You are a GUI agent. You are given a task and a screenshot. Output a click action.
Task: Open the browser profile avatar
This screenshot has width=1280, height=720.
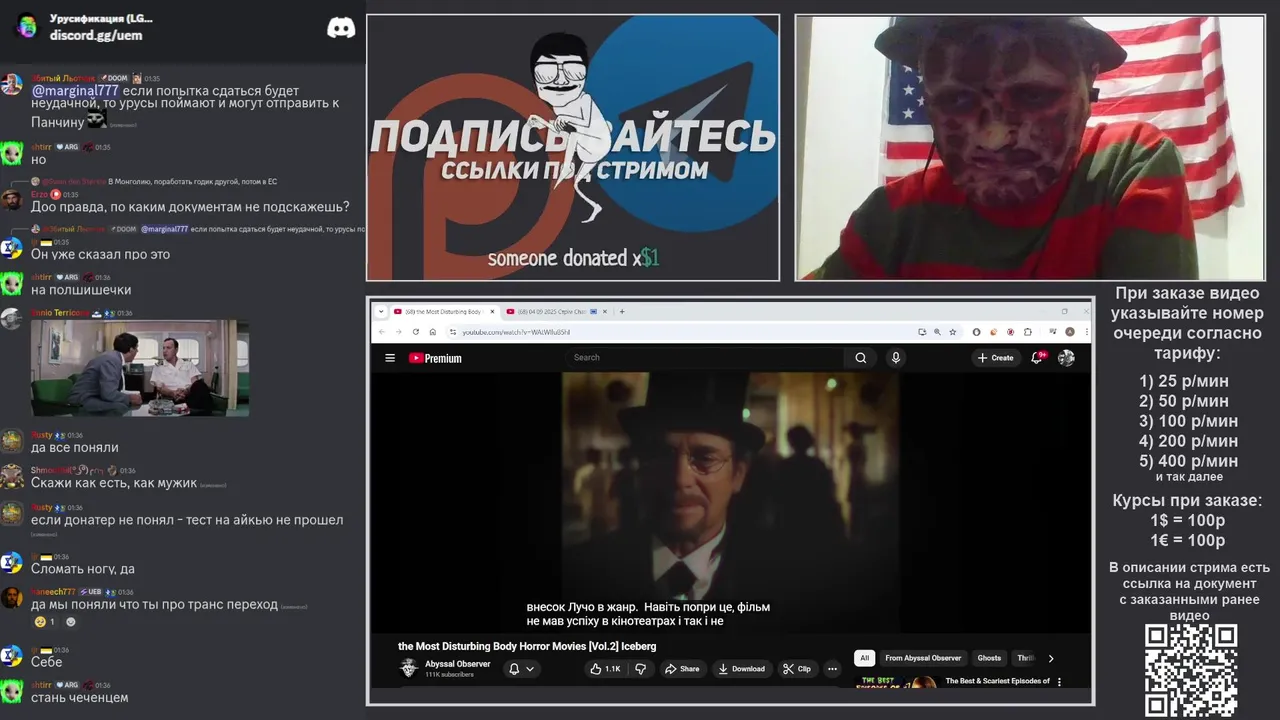(1070, 332)
